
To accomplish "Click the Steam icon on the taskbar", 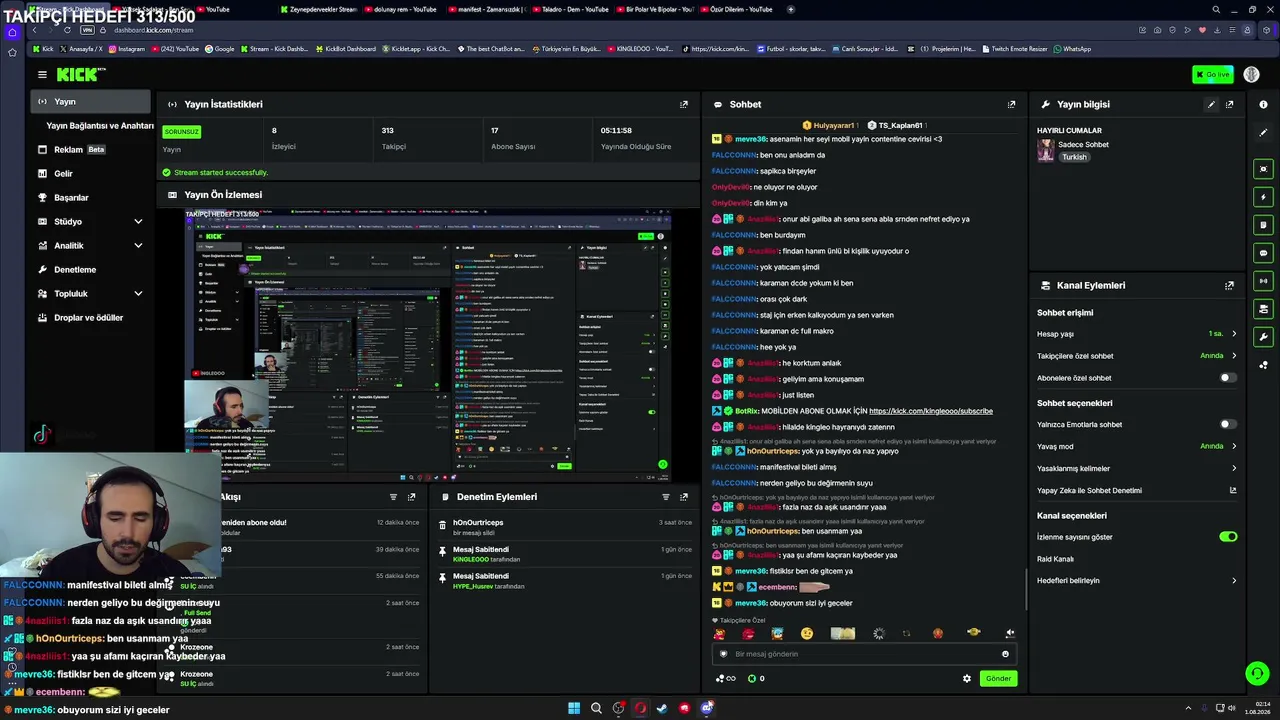I will click(662, 708).
